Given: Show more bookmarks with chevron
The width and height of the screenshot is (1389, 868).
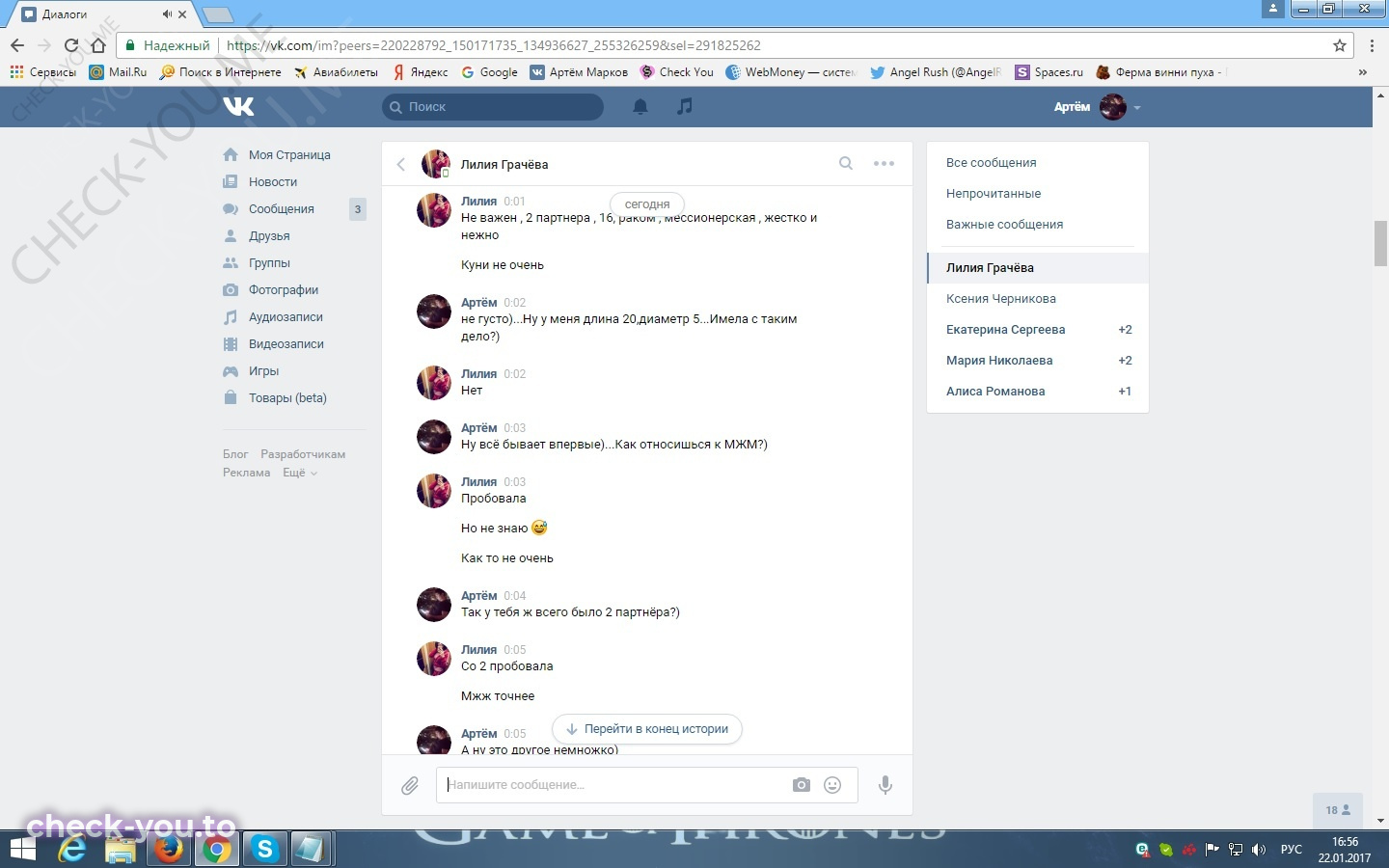Looking at the screenshot, I should (1362, 72).
